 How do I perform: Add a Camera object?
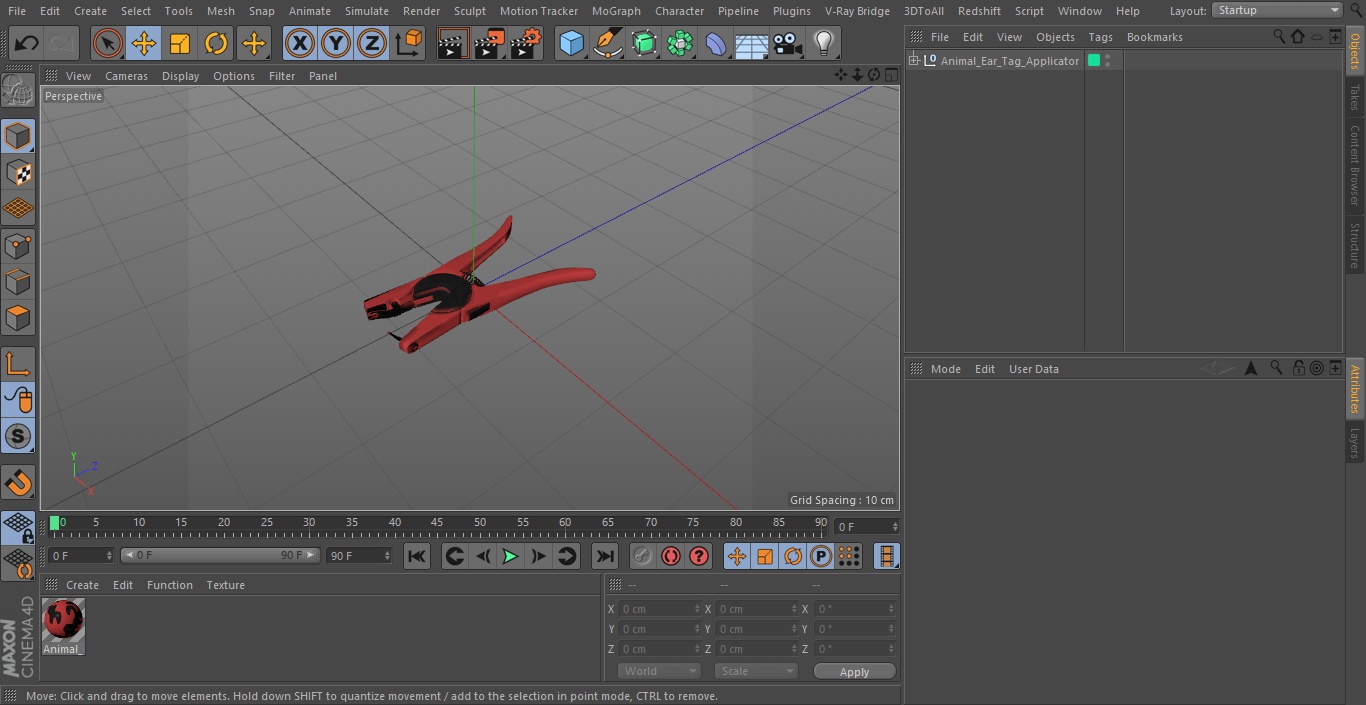click(x=788, y=43)
